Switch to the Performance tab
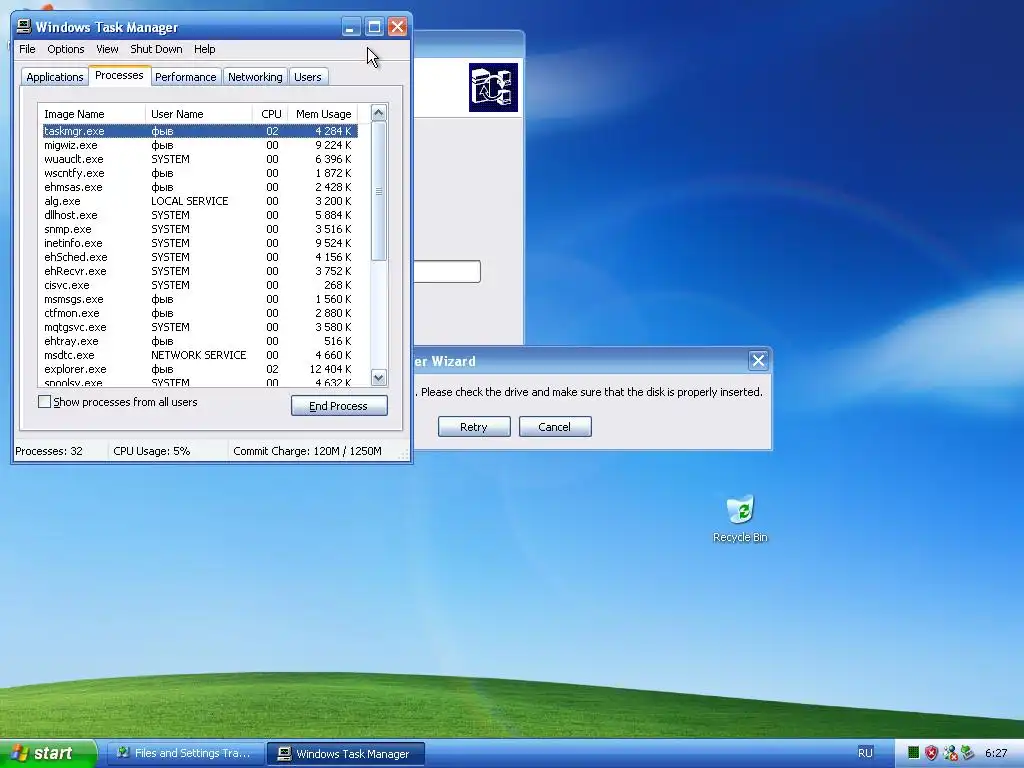Viewport: 1024px width, 768px height. (x=185, y=76)
